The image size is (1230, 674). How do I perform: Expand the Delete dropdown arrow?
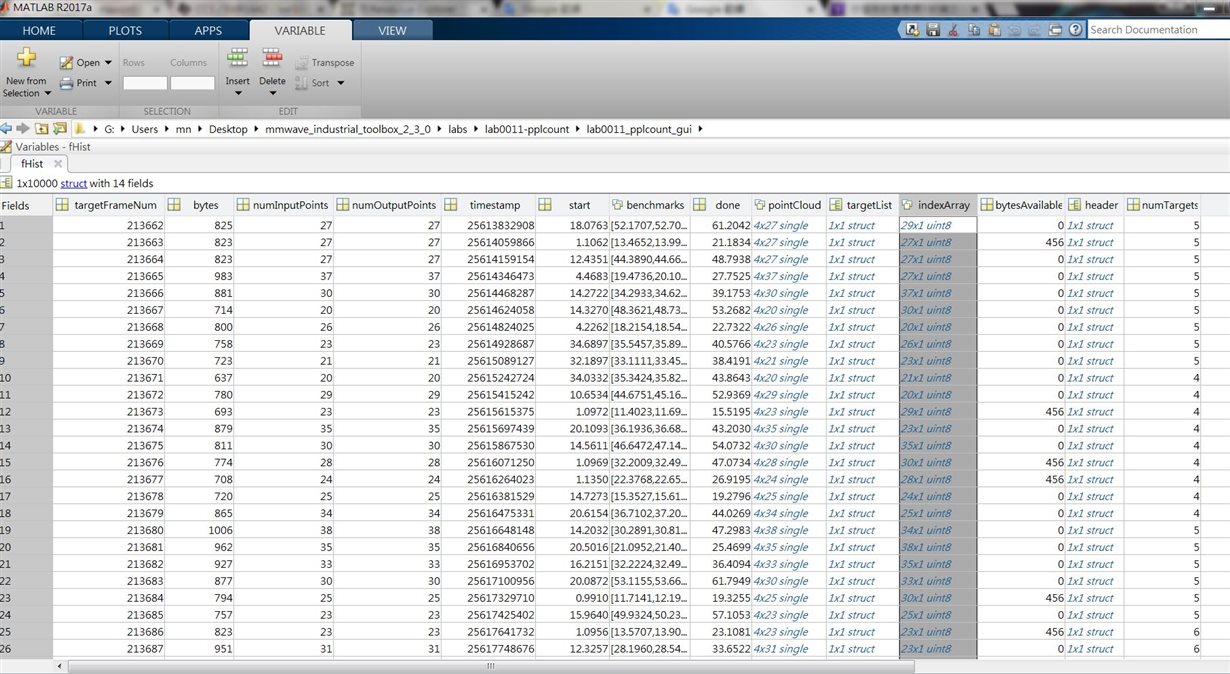272,94
